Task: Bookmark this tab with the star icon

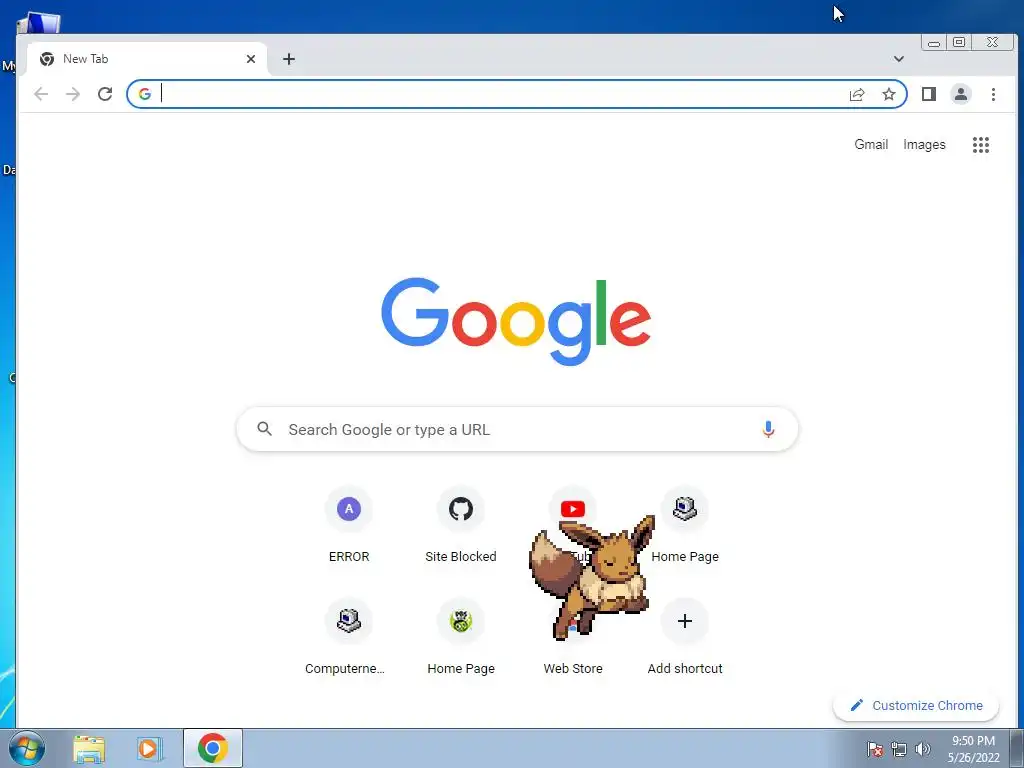Action: (x=889, y=94)
